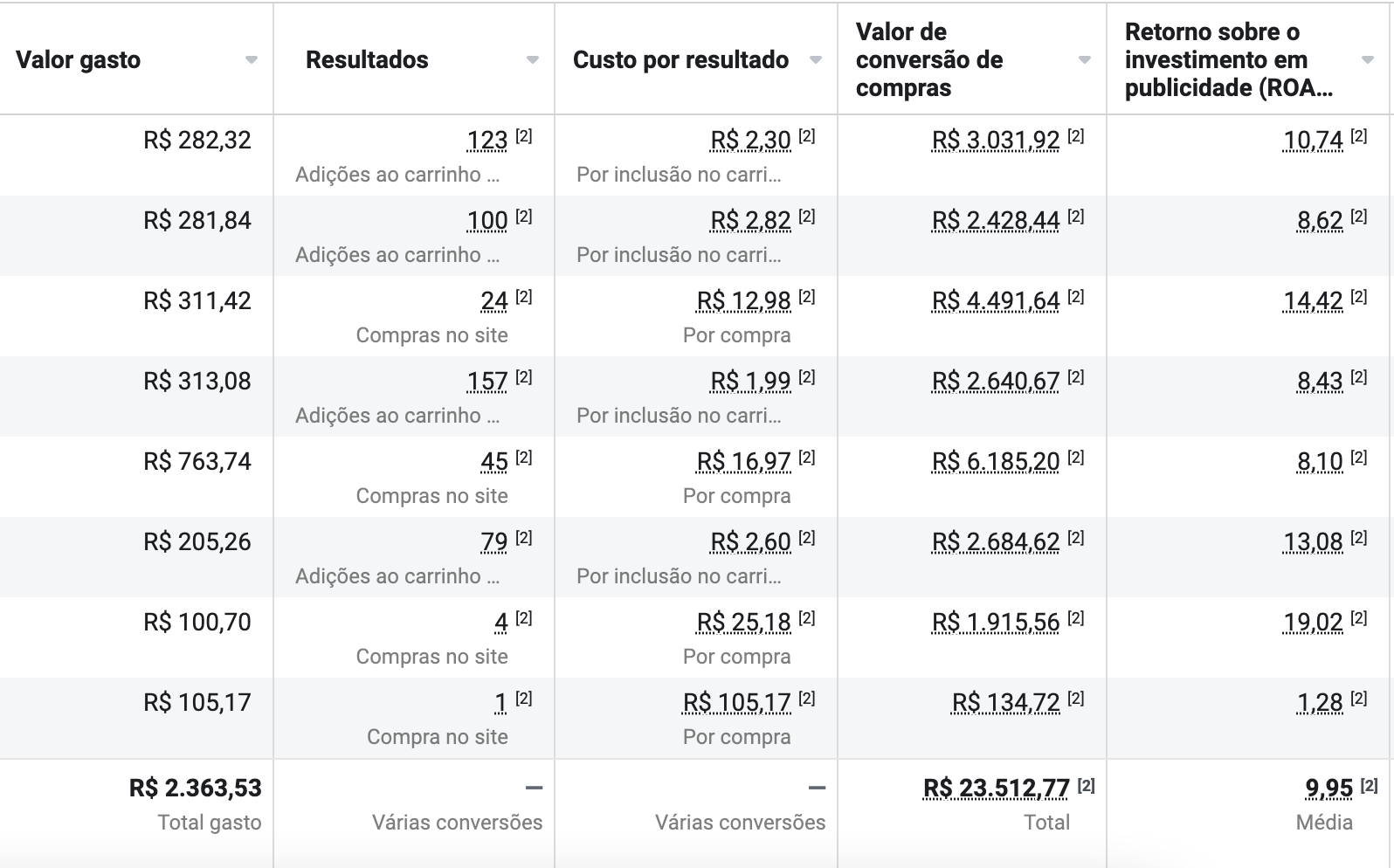Image resolution: width=1394 pixels, height=868 pixels.
Task: Open the 14,42 ROAS value link
Action: point(1313,301)
